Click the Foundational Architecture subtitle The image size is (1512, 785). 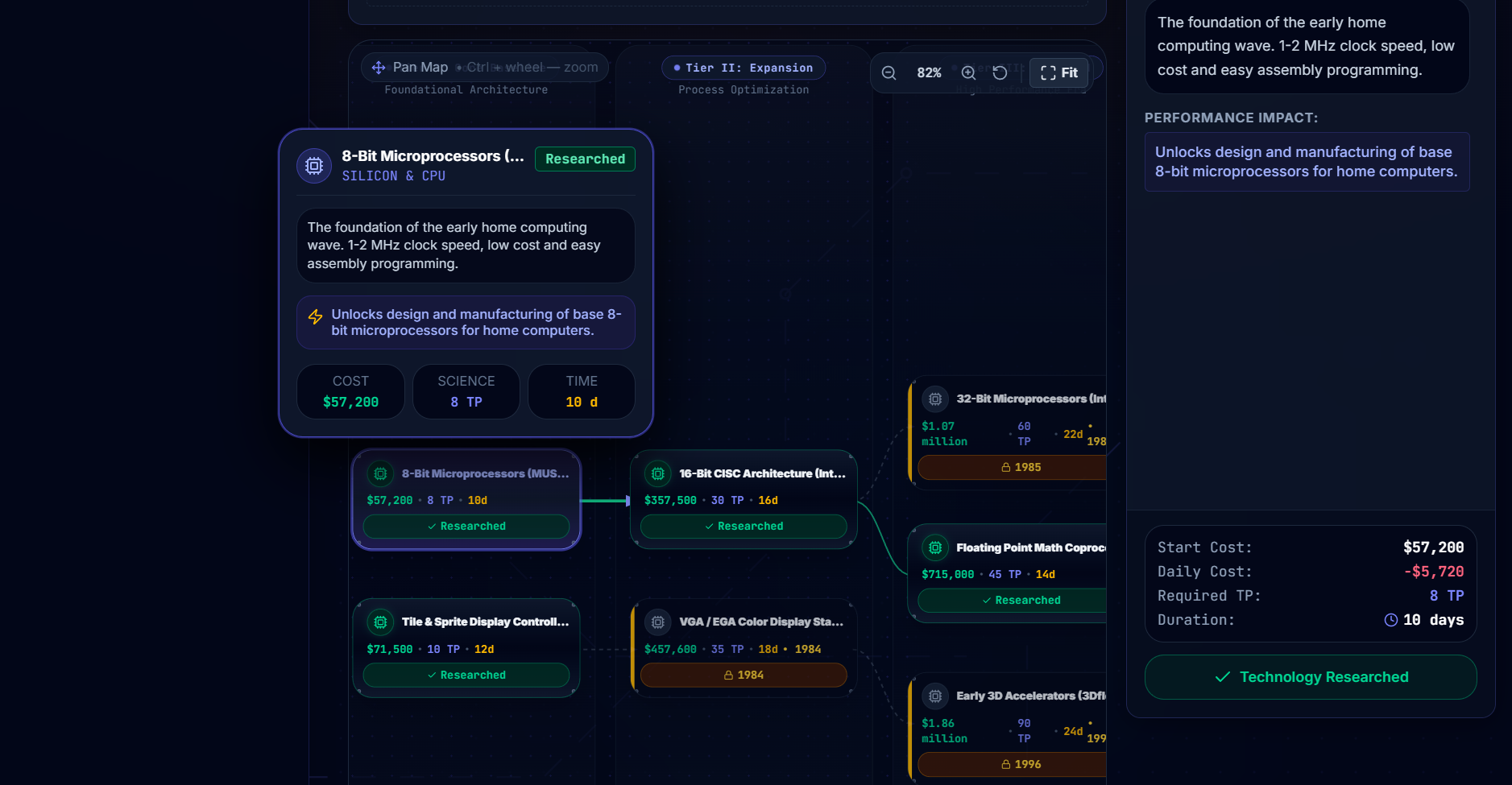click(x=466, y=90)
